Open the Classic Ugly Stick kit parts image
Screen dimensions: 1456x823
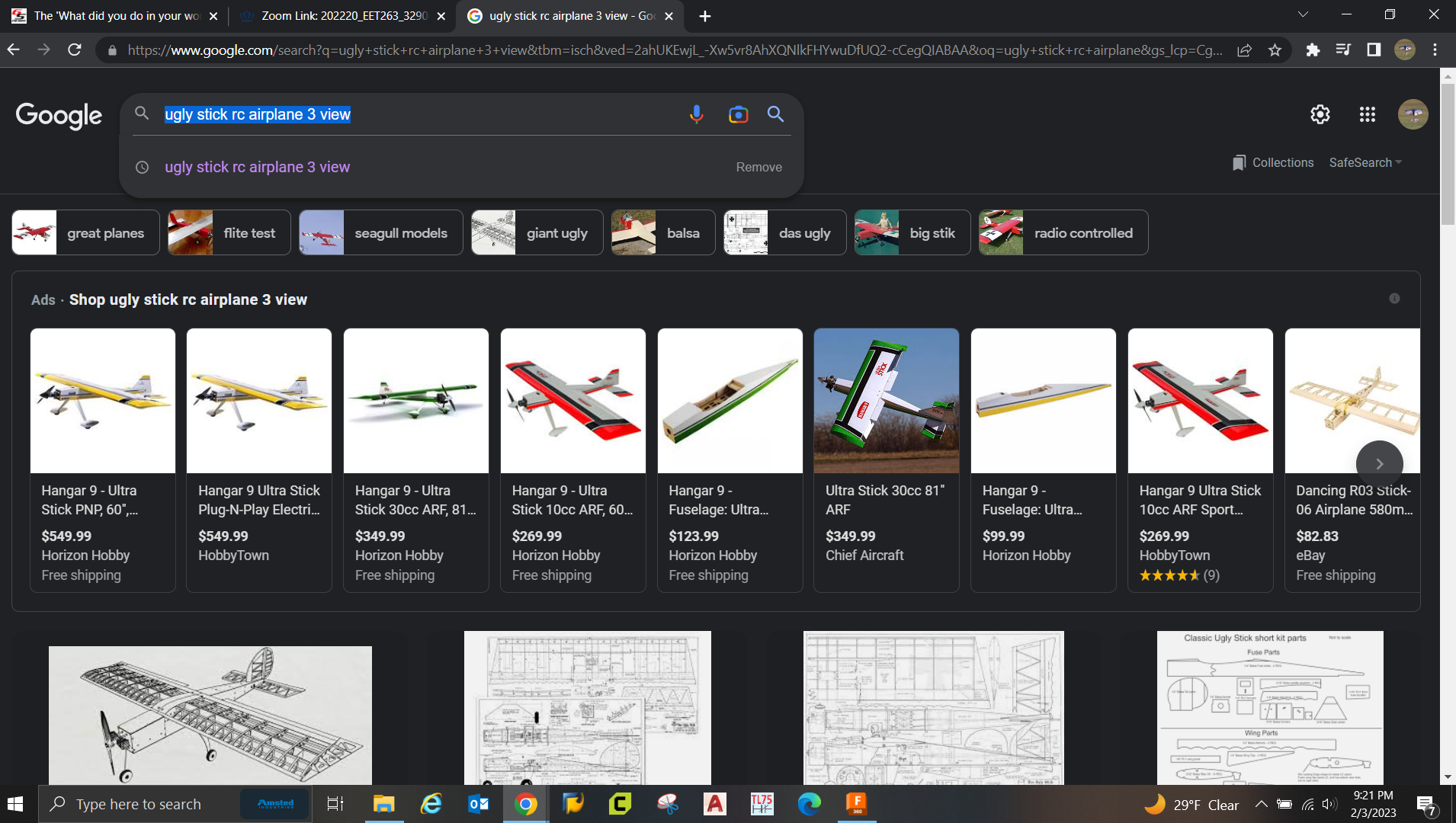1270,708
